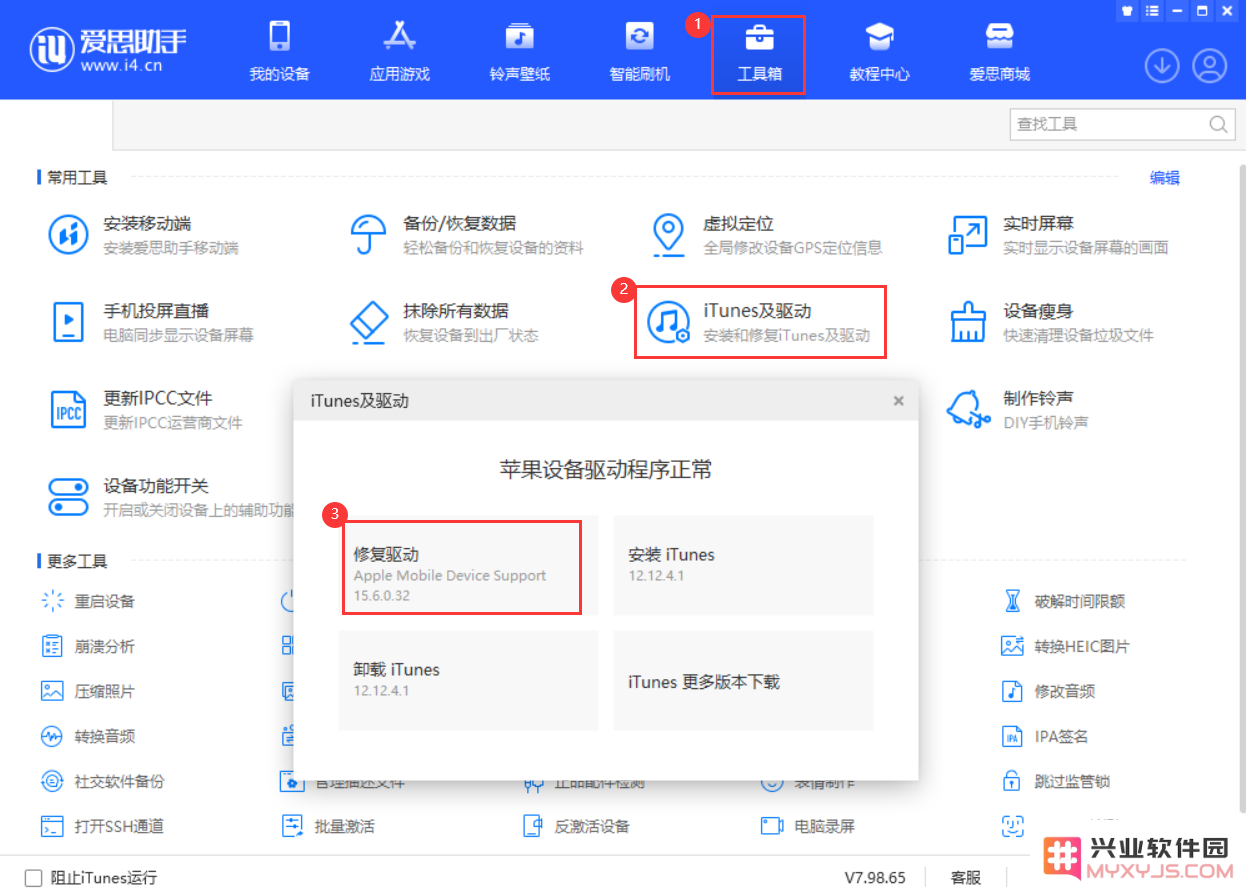
Task: Select the 智能刷机 tab
Action: pos(639,52)
